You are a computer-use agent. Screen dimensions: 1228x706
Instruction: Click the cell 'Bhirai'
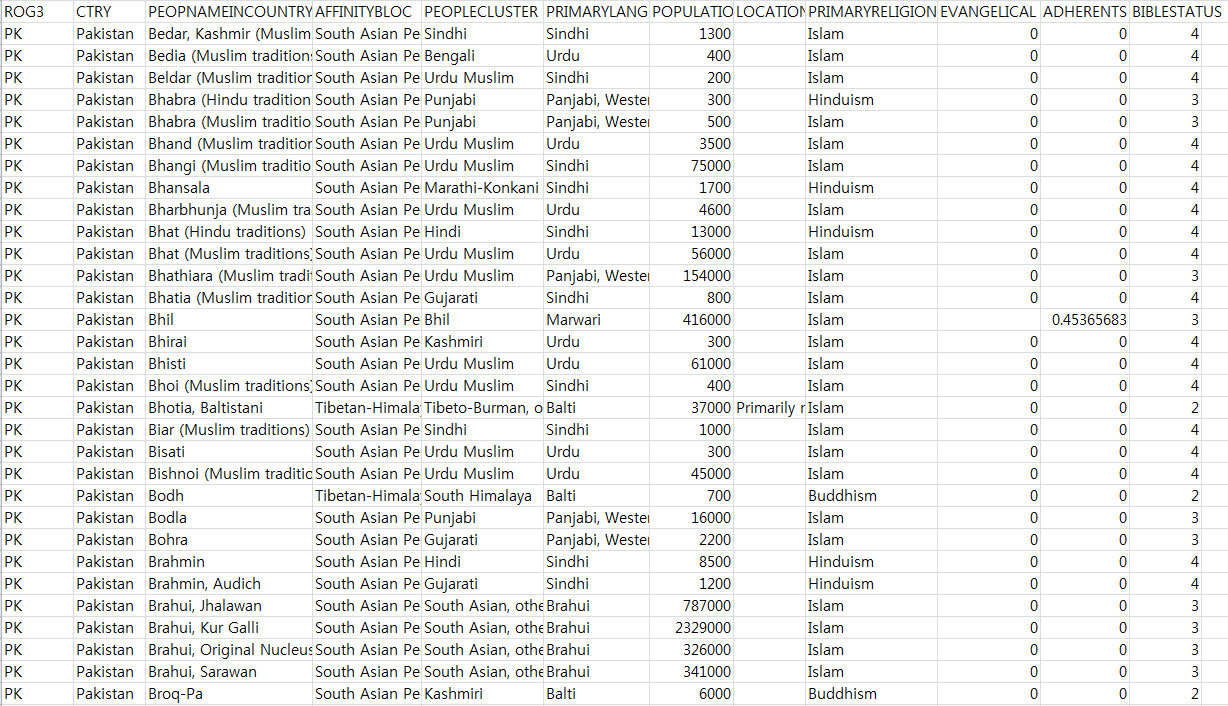pos(229,342)
